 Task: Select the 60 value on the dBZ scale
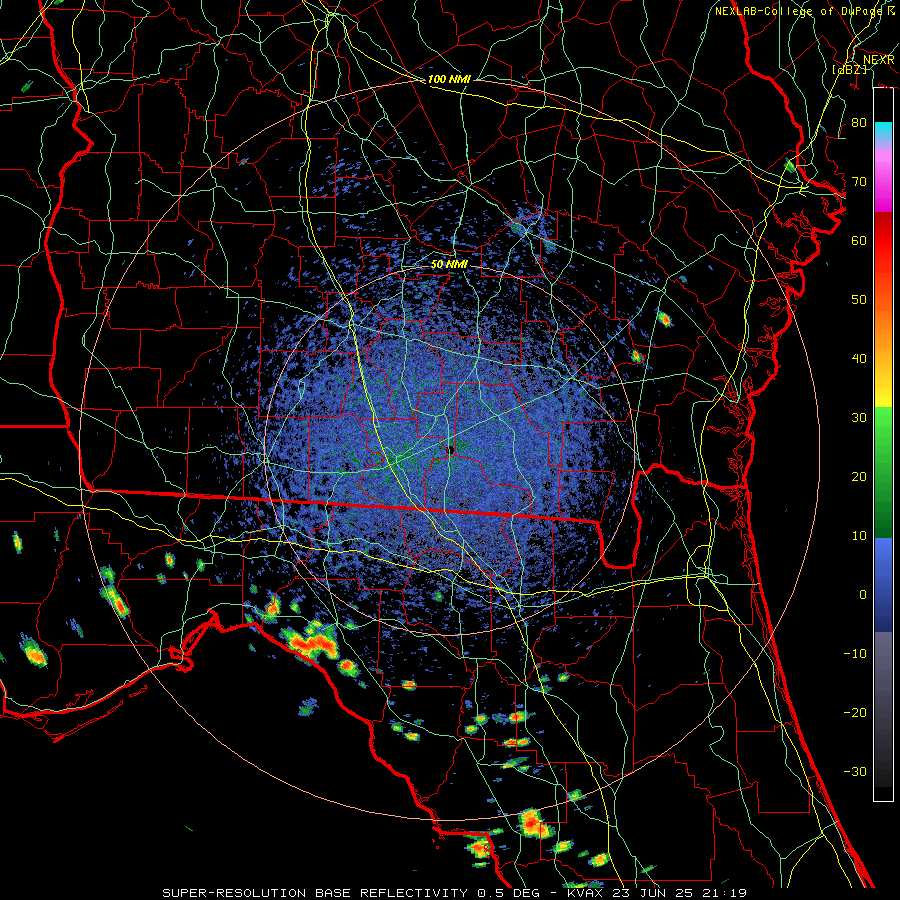859,240
